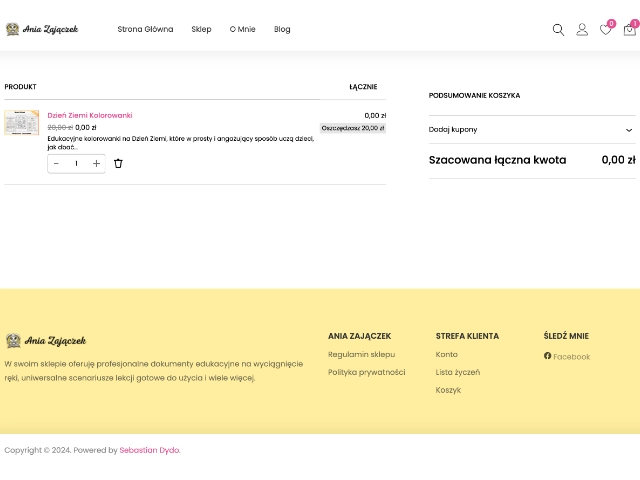The width and height of the screenshot is (640, 480).
Task: Follow the Sebastian Dydo link
Action: click(149, 450)
